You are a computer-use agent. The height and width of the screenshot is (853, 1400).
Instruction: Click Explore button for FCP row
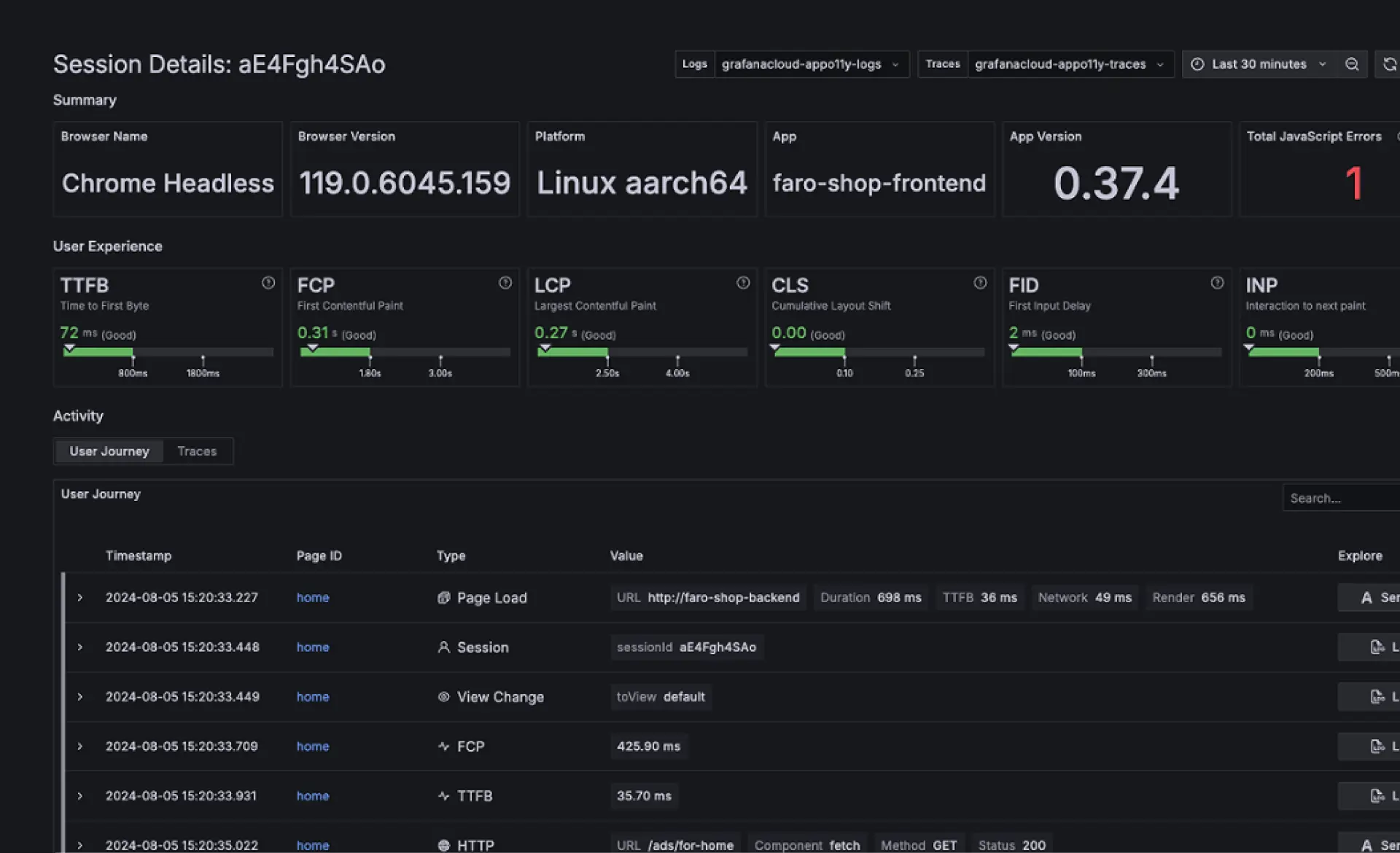pyautogui.click(x=1369, y=747)
